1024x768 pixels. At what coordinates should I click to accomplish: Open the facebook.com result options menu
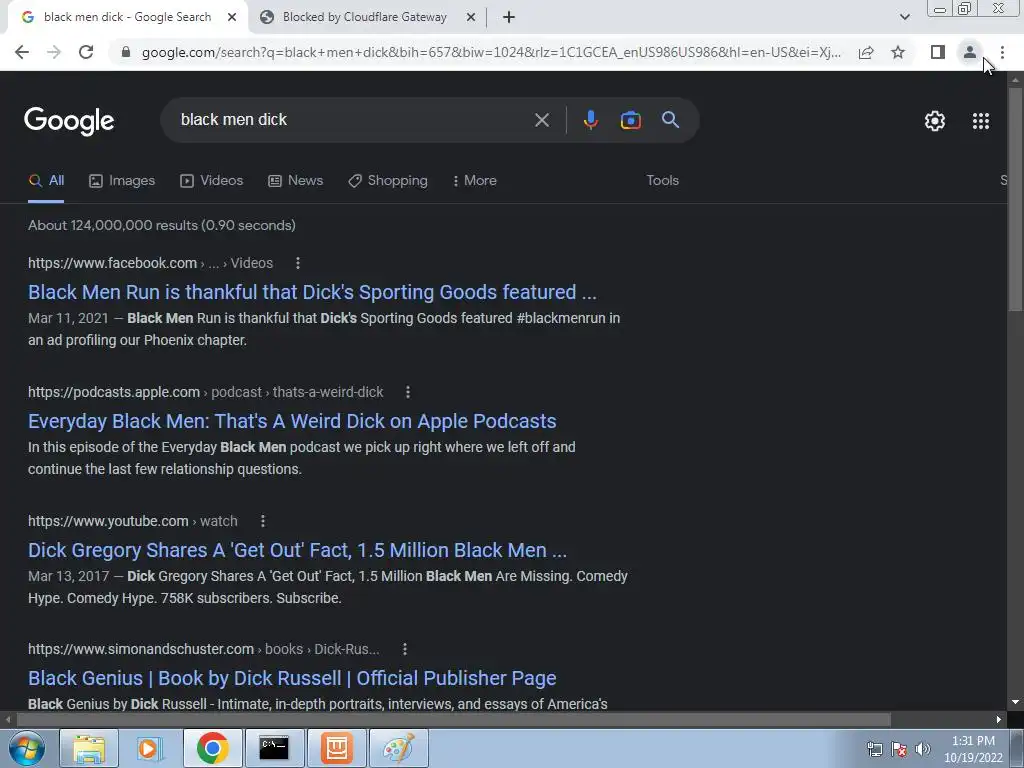[x=298, y=263]
